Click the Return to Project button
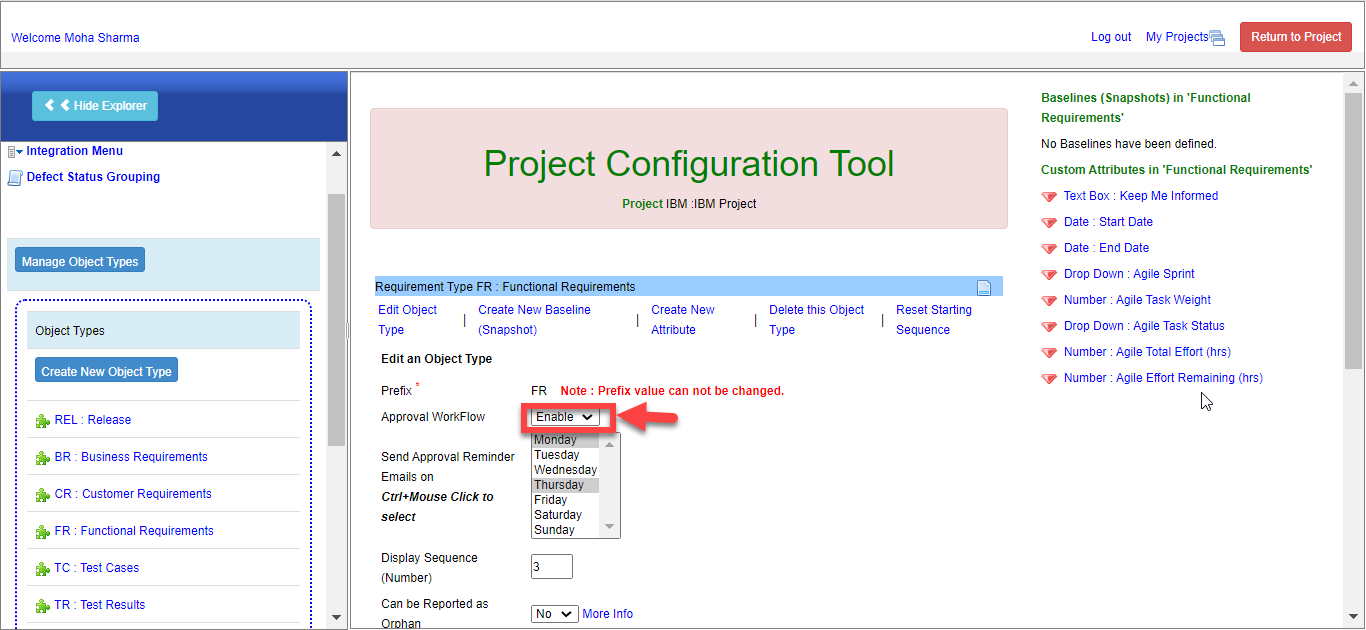The image size is (1366, 630). 1296,37
